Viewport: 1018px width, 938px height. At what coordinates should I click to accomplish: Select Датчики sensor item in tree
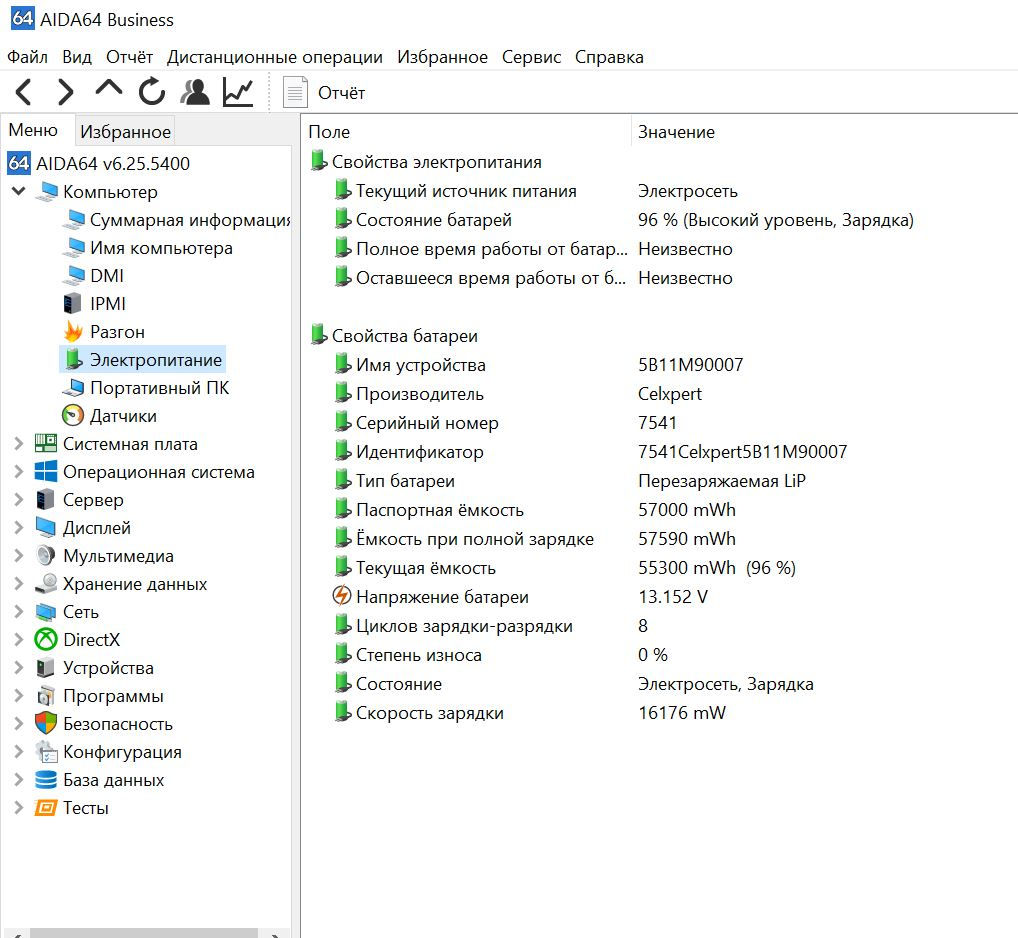(122, 416)
